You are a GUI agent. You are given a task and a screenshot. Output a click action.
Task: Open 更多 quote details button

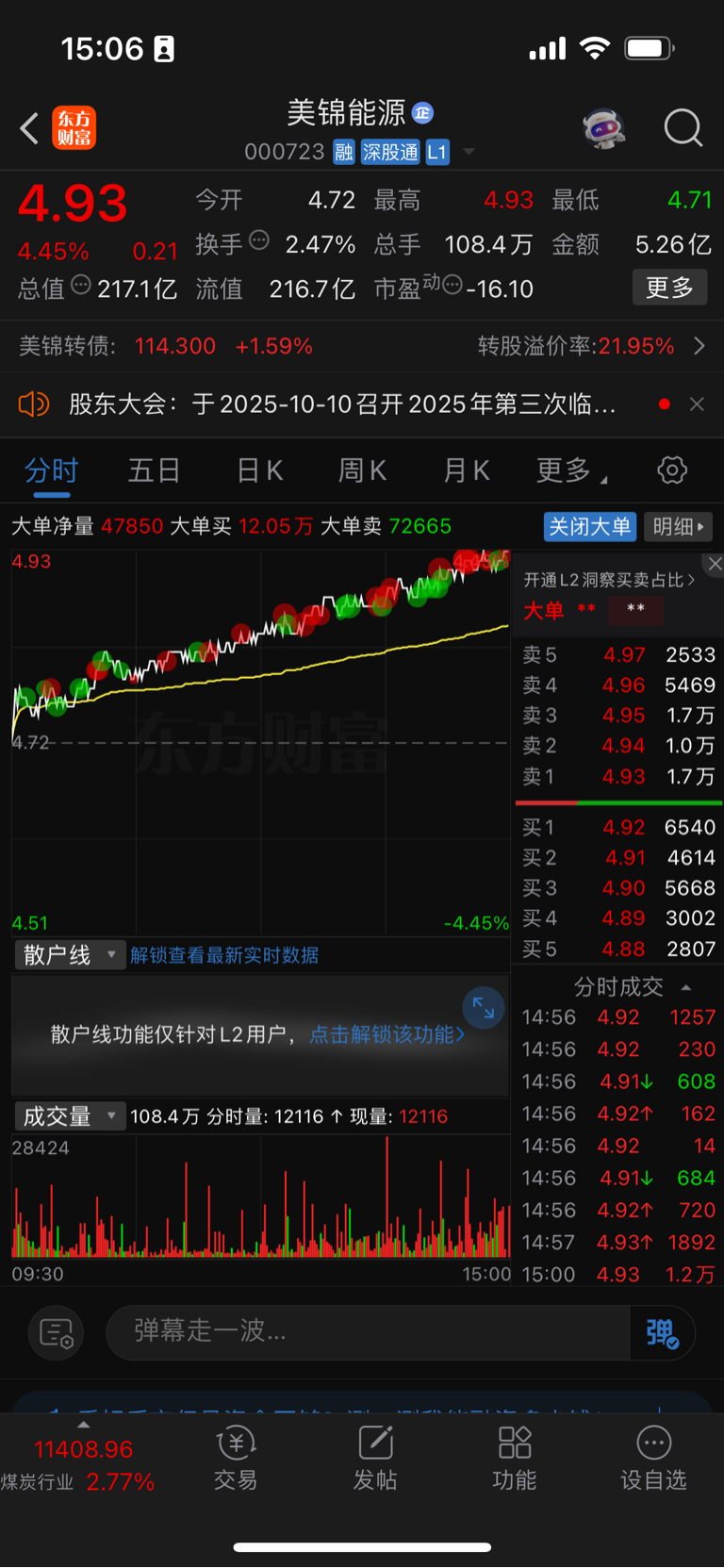coord(669,288)
